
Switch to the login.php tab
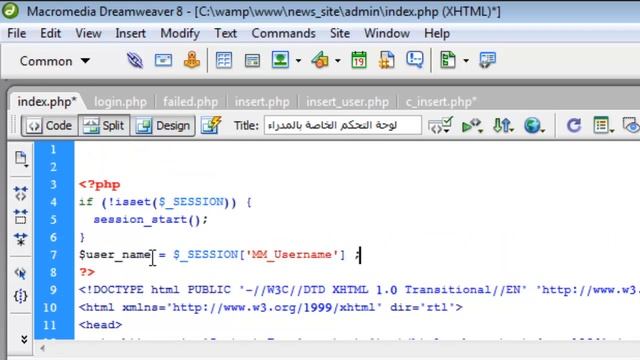tap(120, 102)
